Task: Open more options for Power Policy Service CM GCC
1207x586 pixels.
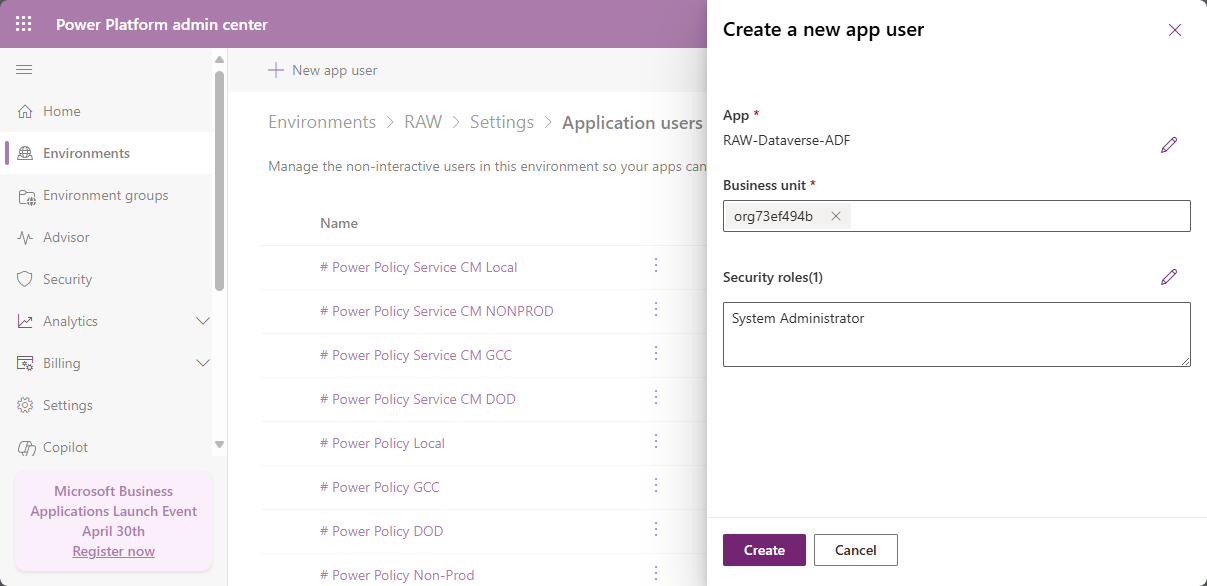Action: point(656,353)
